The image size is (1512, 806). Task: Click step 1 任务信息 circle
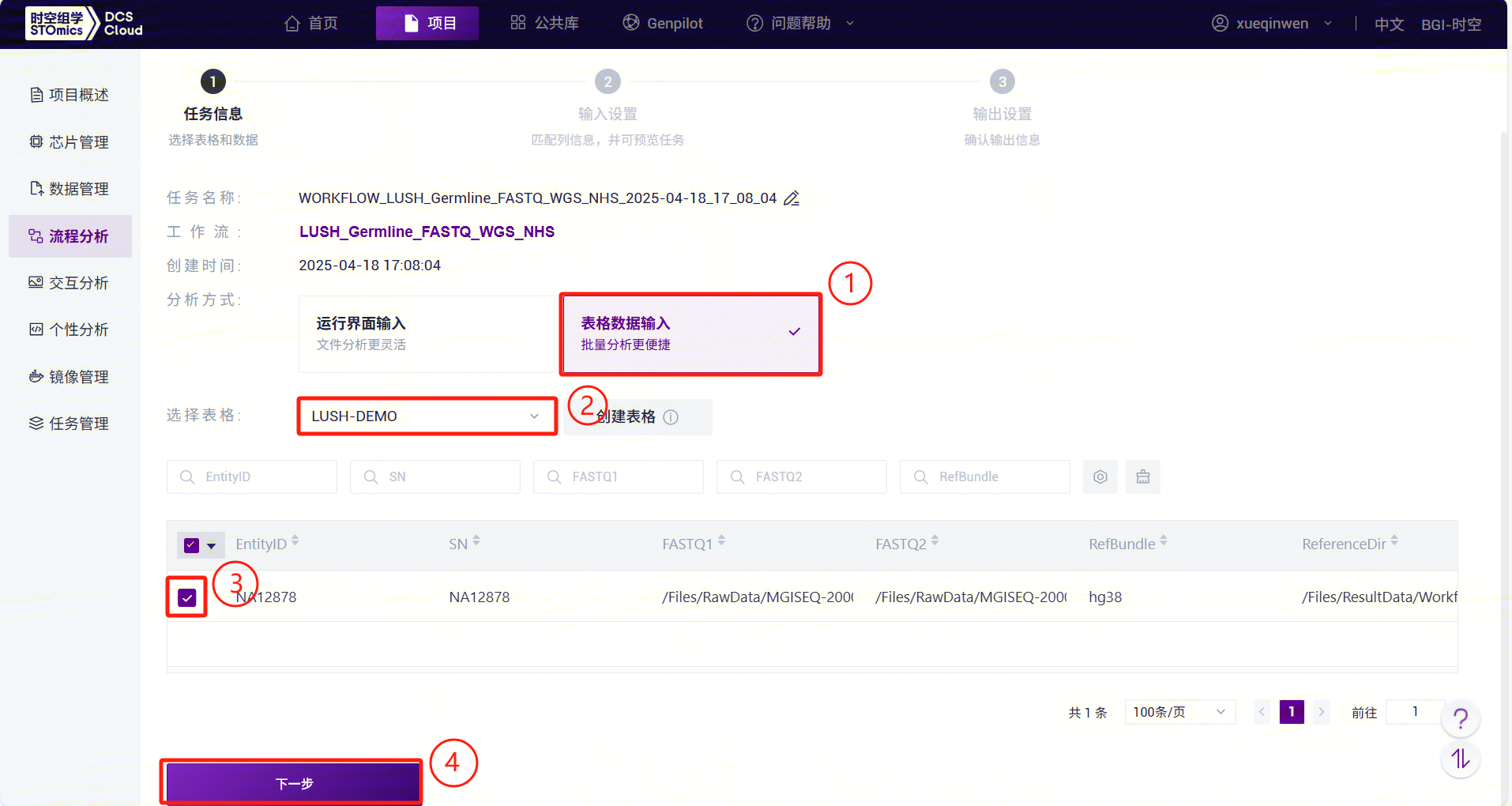[x=213, y=81]
